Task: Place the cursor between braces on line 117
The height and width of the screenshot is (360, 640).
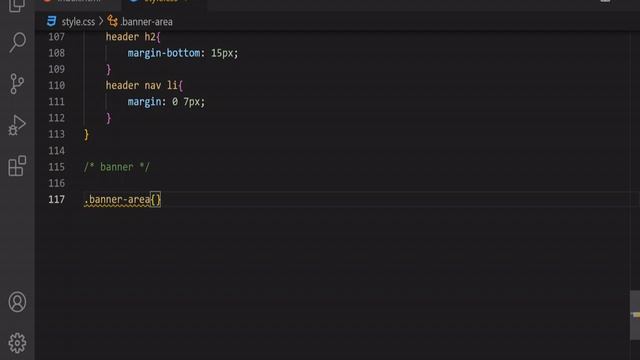Action: pos(156,200)
